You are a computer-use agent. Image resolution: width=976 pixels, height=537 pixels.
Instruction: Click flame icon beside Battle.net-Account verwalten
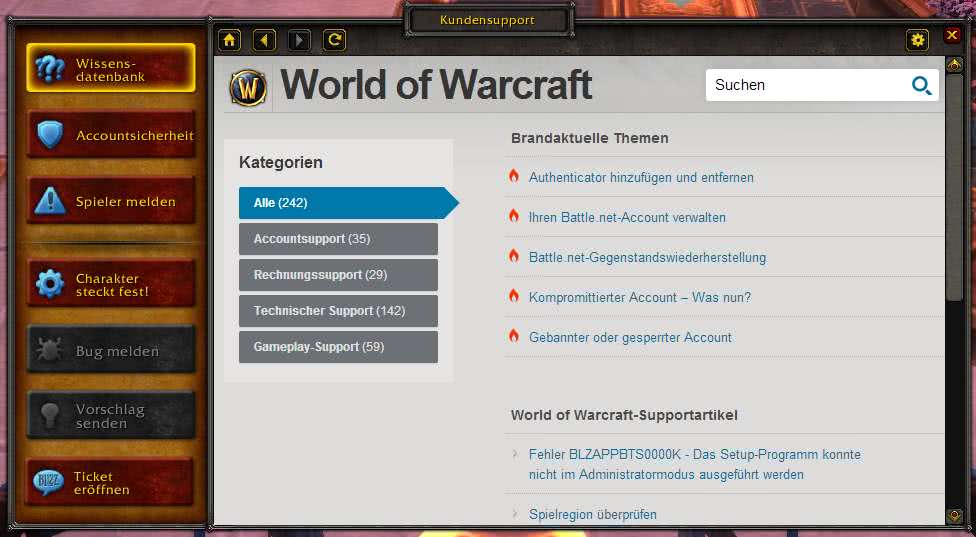coord(514,216)
